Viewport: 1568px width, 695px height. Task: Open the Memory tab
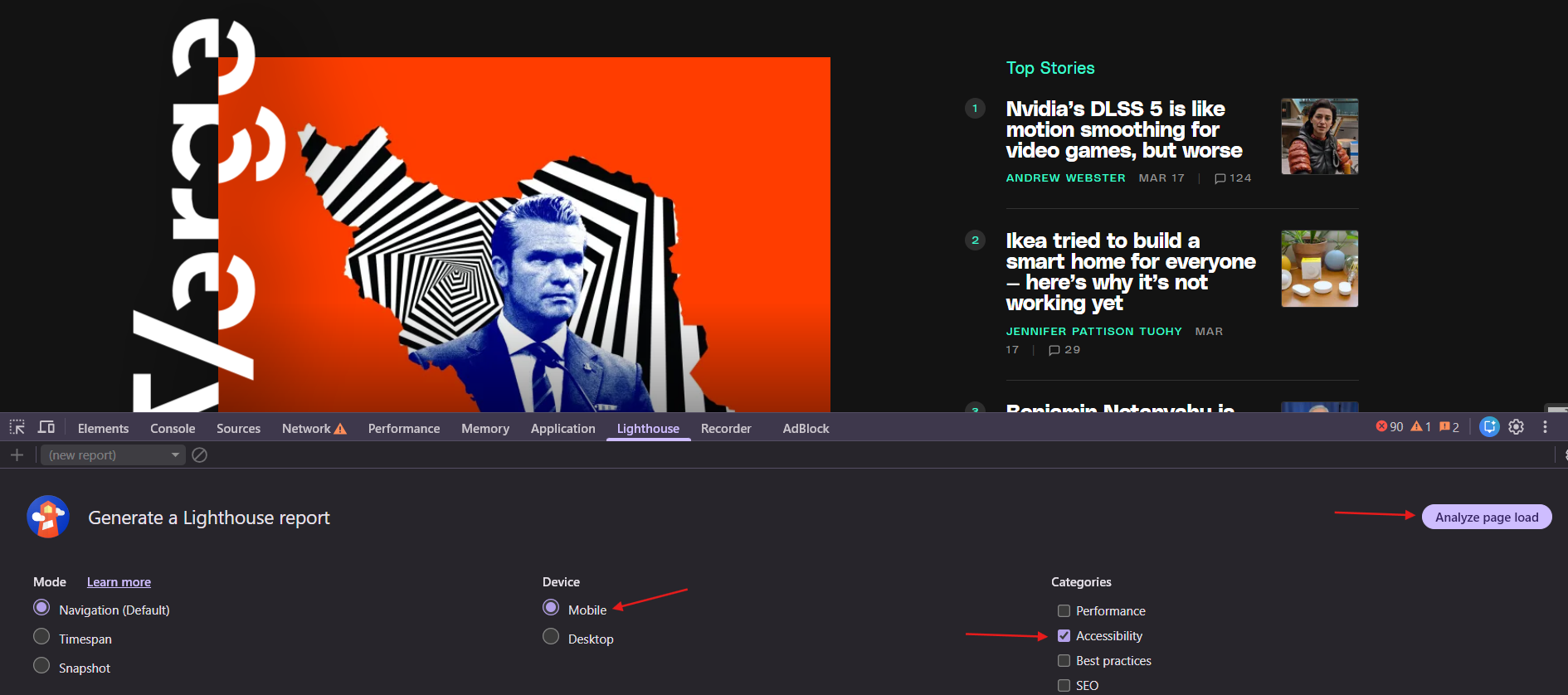click(x=485, y=429)
